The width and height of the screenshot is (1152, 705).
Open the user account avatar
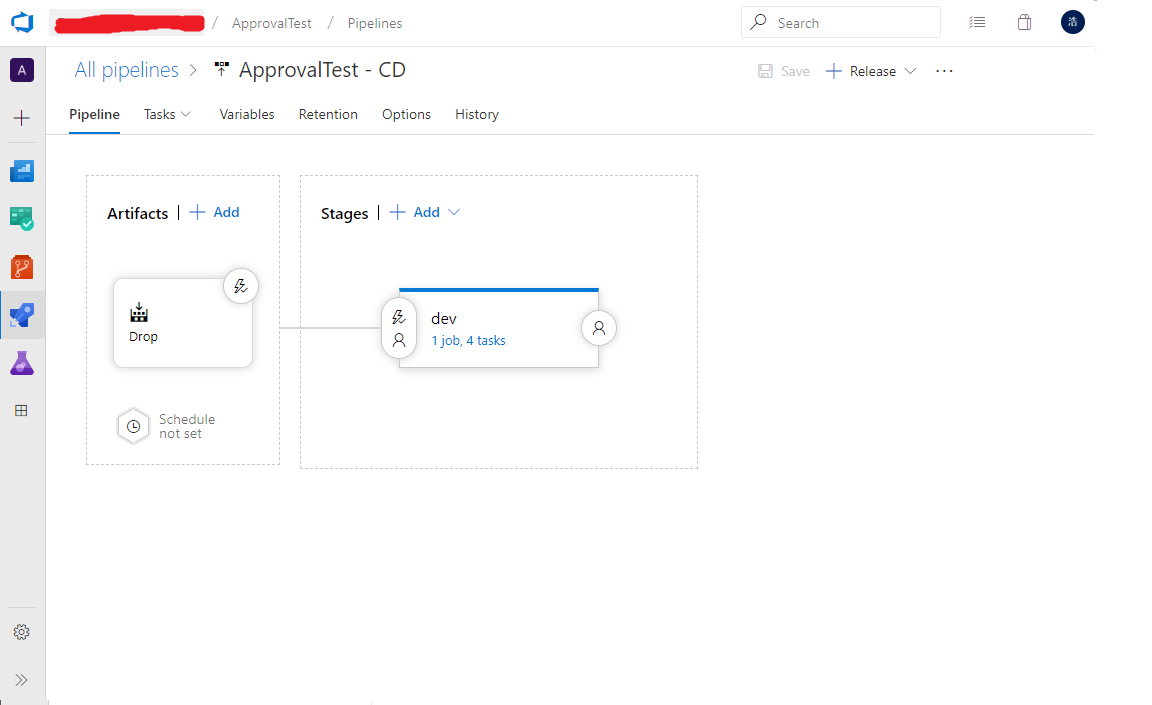1073,22
